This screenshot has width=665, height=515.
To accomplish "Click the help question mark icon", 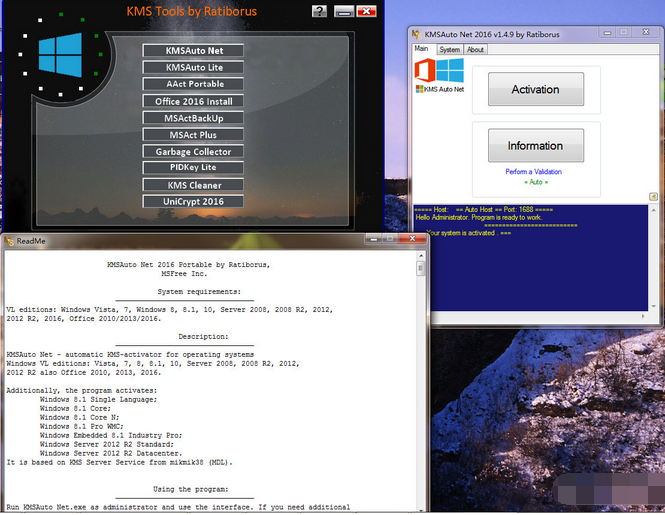I will (x=319, y=12).
